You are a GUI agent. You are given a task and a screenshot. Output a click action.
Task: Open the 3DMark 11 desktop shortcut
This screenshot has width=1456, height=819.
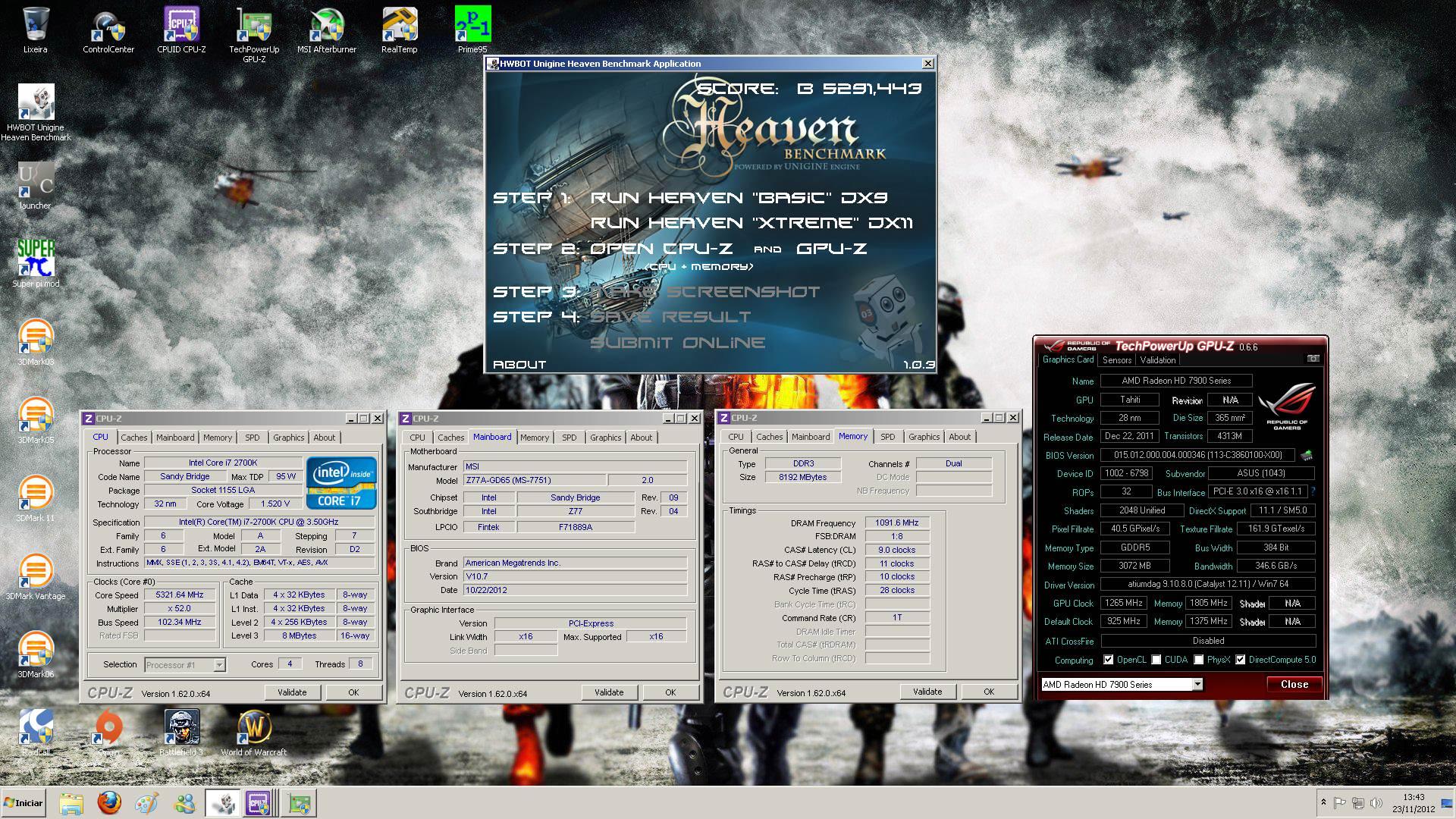36,499
